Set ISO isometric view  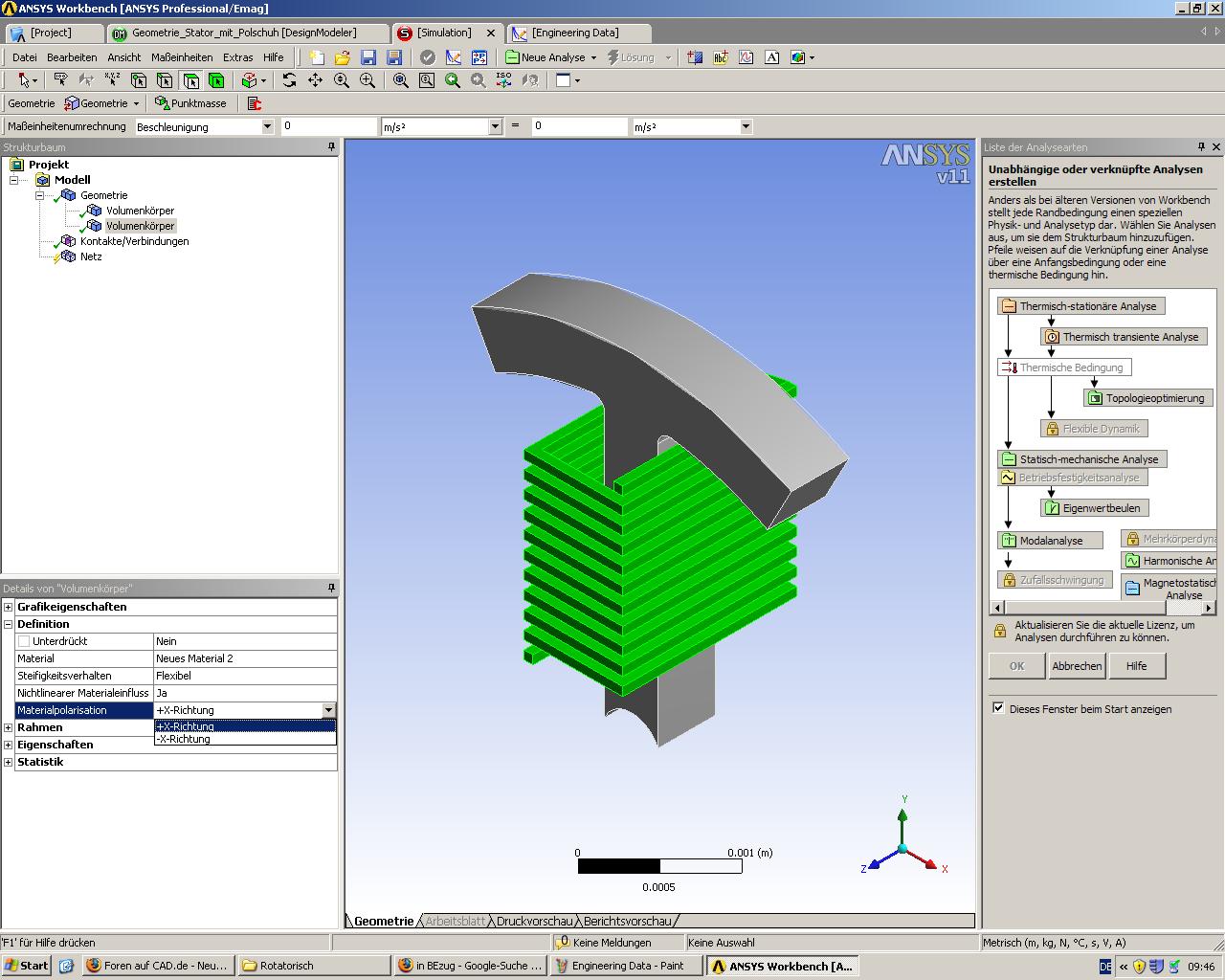[x=504, y=80]
